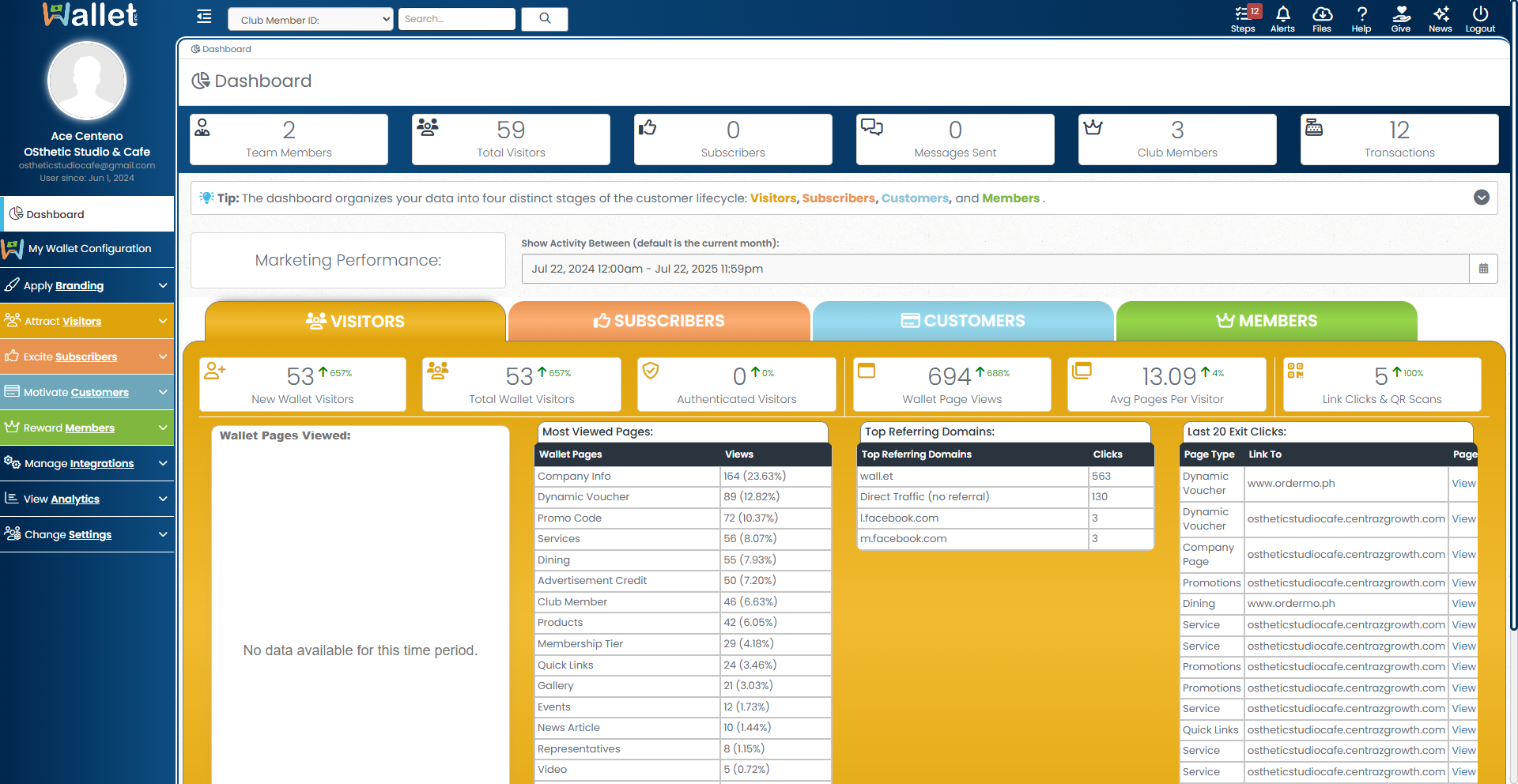The width and height of the screenshot is (1518, 784).
Task: Expand the Manage Integrations menu
Action: [87, 463]
